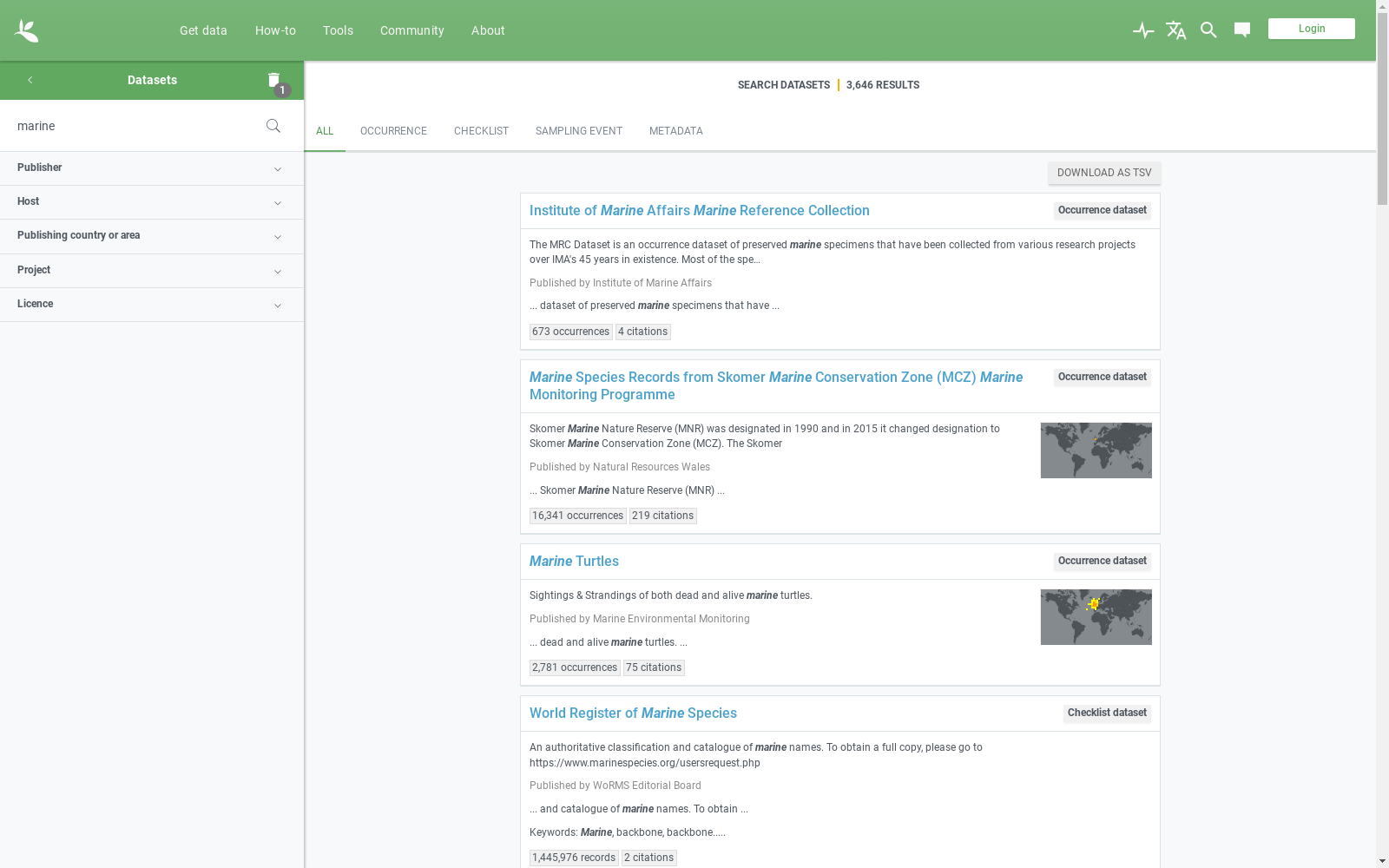1389x868 pixels.
Task: Clear filters with the trash icon
Action: pyautogui.click(x=274, y=80)
